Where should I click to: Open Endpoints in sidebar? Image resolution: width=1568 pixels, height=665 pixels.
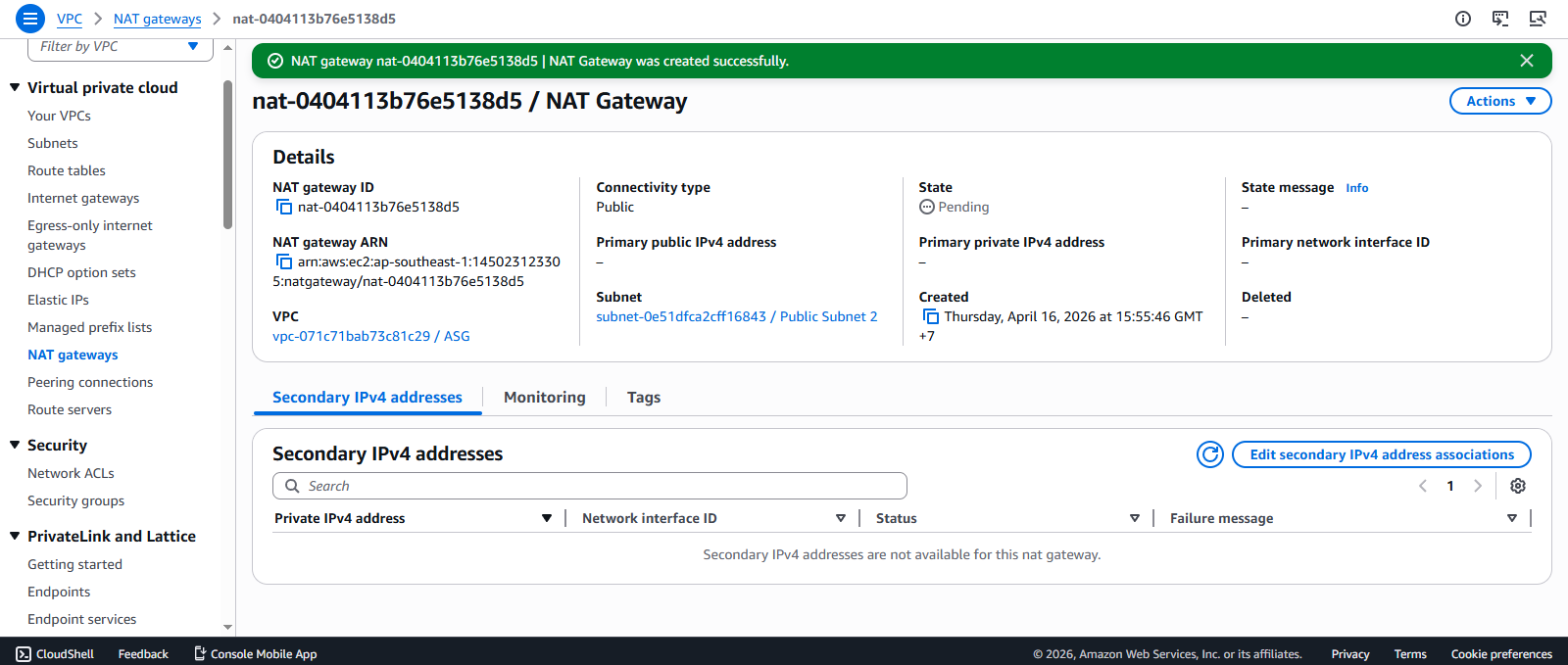coord(59,592)
